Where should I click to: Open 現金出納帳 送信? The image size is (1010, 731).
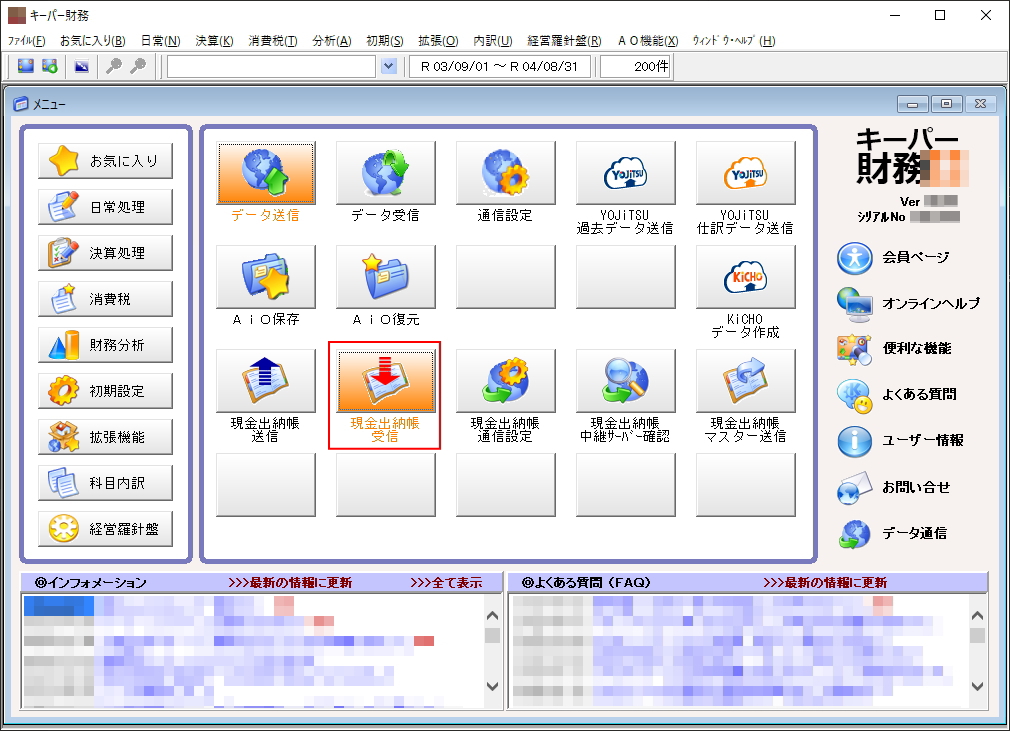pyautogui.click(x=265, y=381)
